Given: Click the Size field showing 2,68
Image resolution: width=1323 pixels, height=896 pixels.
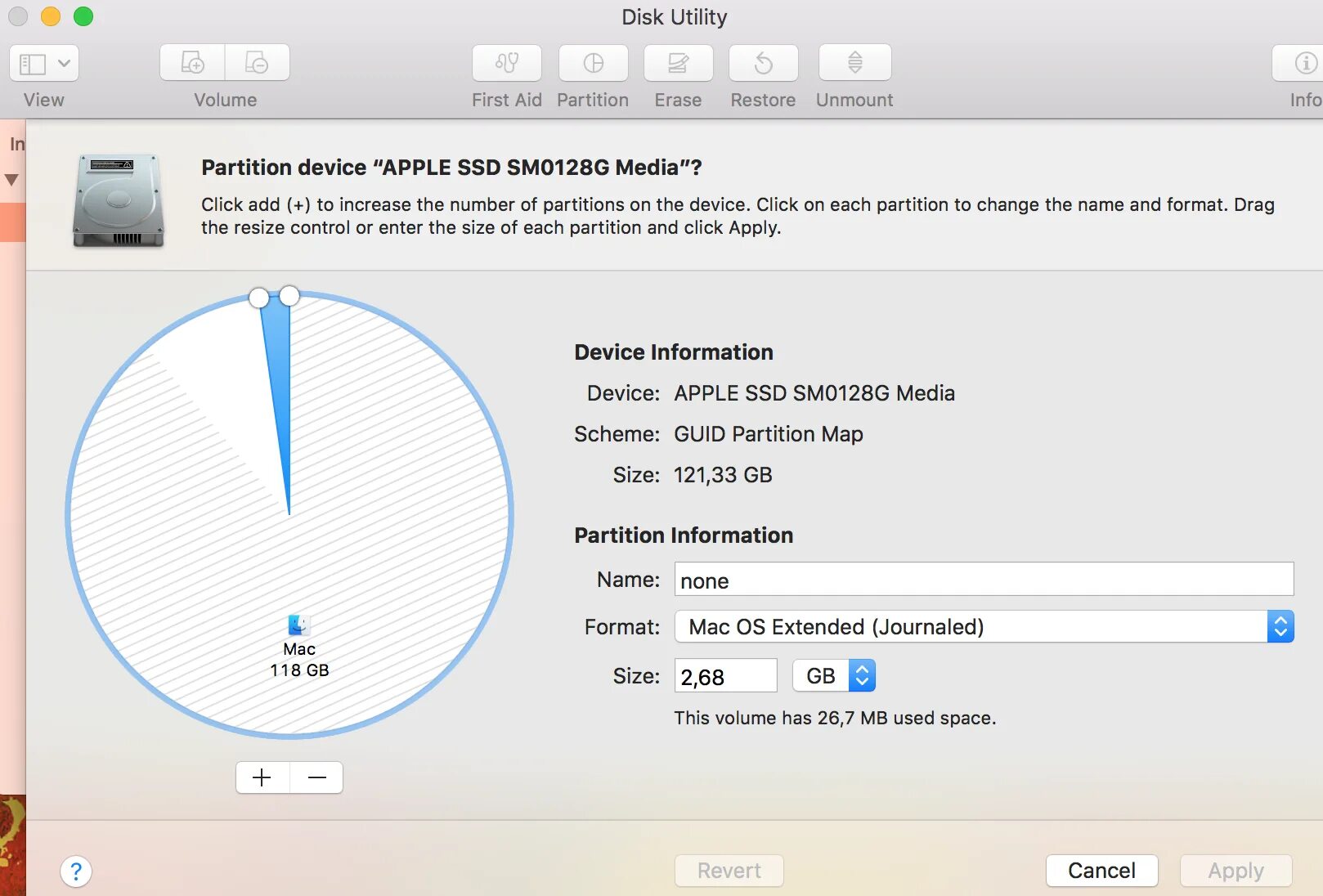Looking at the screenshot, I should tap(725, 676).
